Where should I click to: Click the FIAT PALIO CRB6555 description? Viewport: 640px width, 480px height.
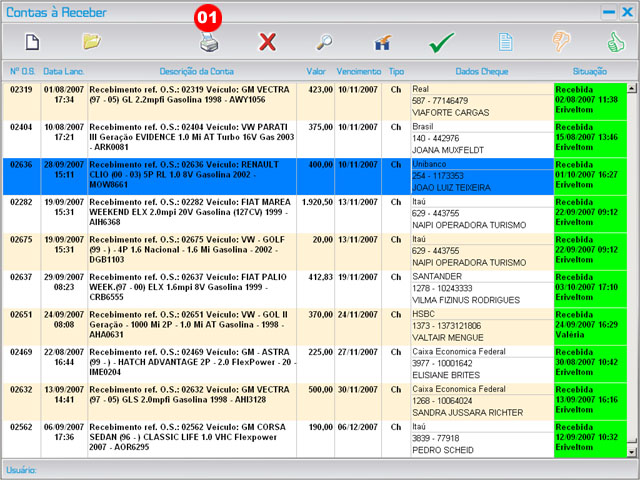(188, 287)
